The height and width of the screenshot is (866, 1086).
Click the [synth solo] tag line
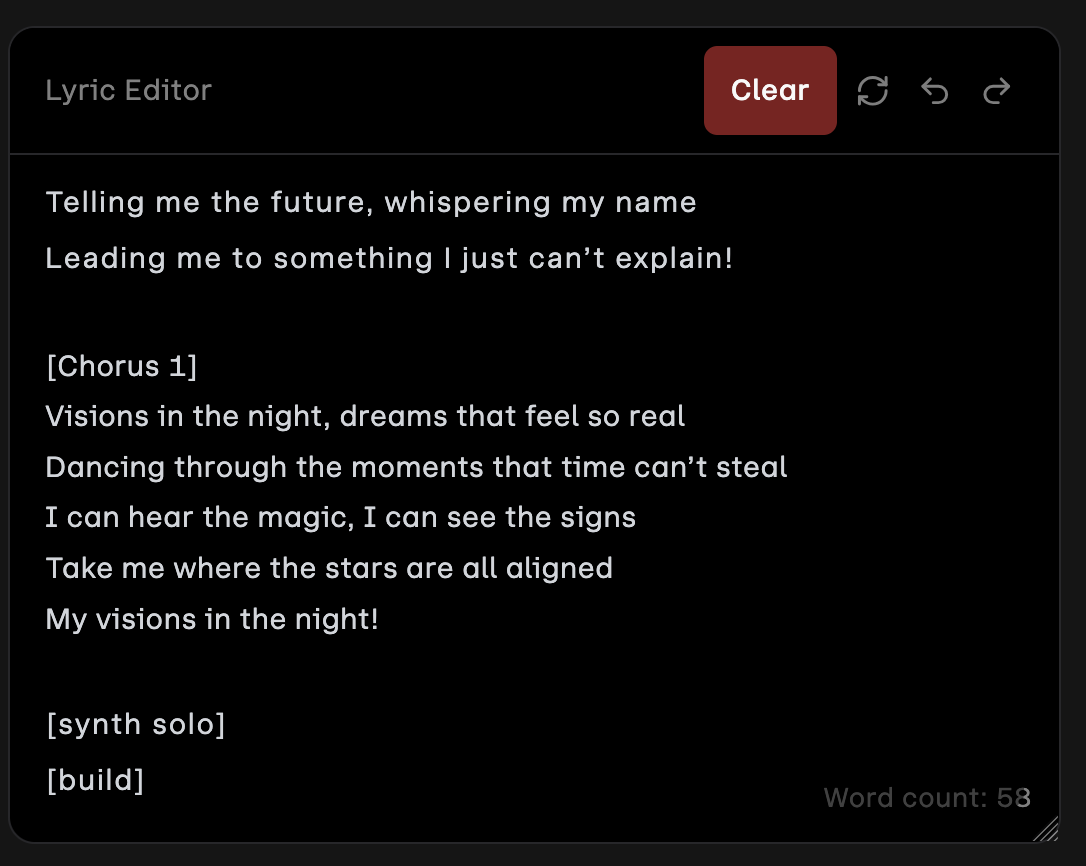135,724
